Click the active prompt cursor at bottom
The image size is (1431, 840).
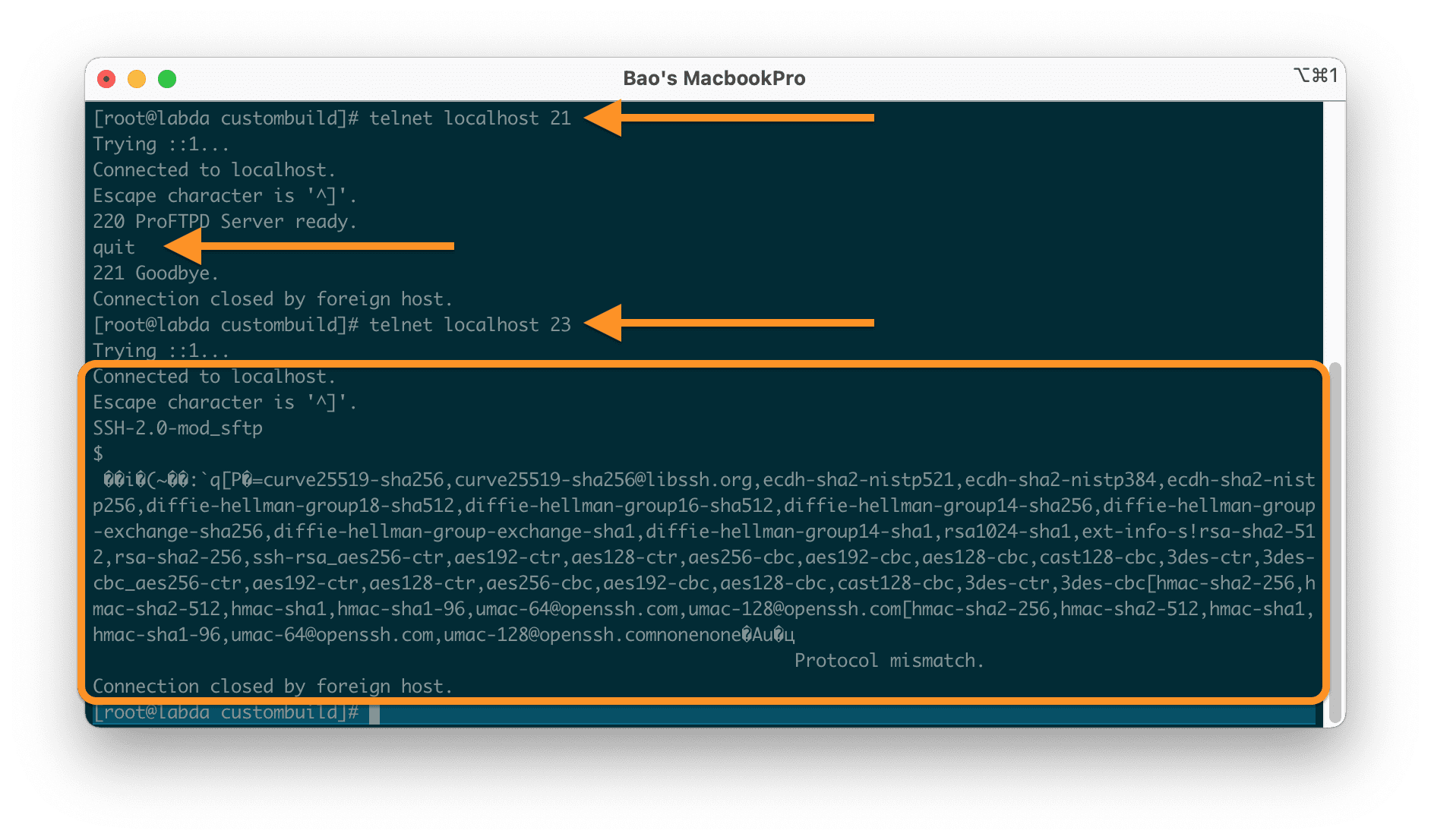point(374,713)
